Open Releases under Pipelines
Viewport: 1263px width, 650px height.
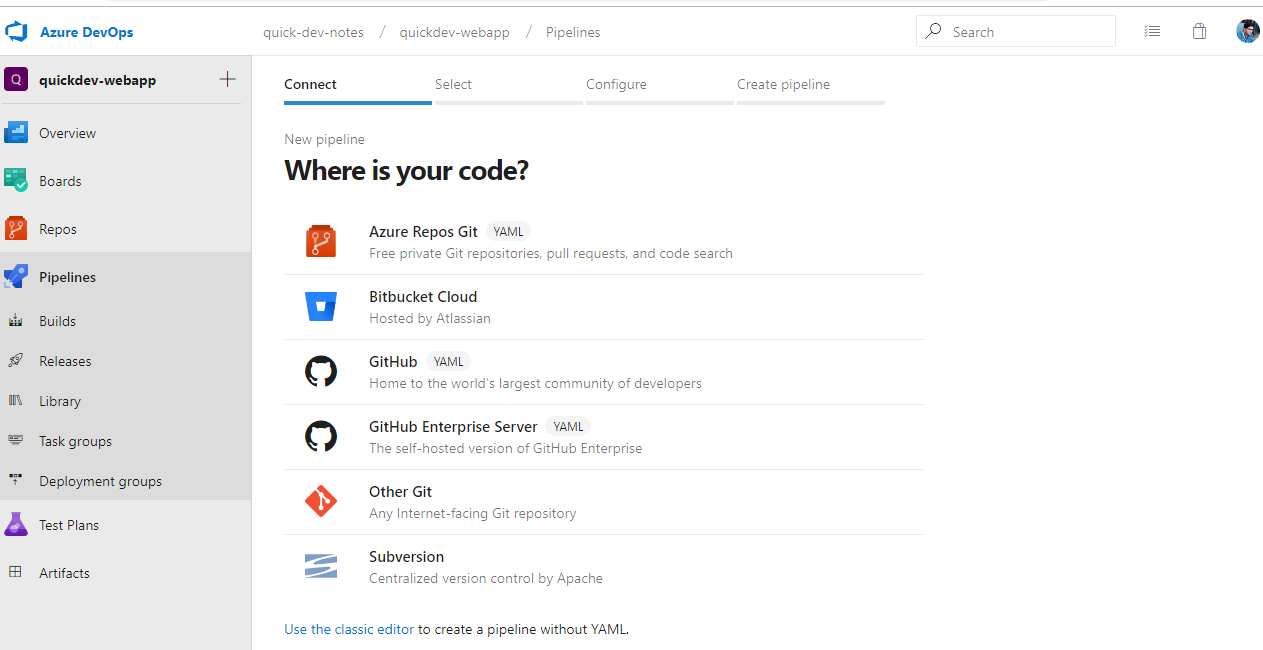tap(126, 361)
